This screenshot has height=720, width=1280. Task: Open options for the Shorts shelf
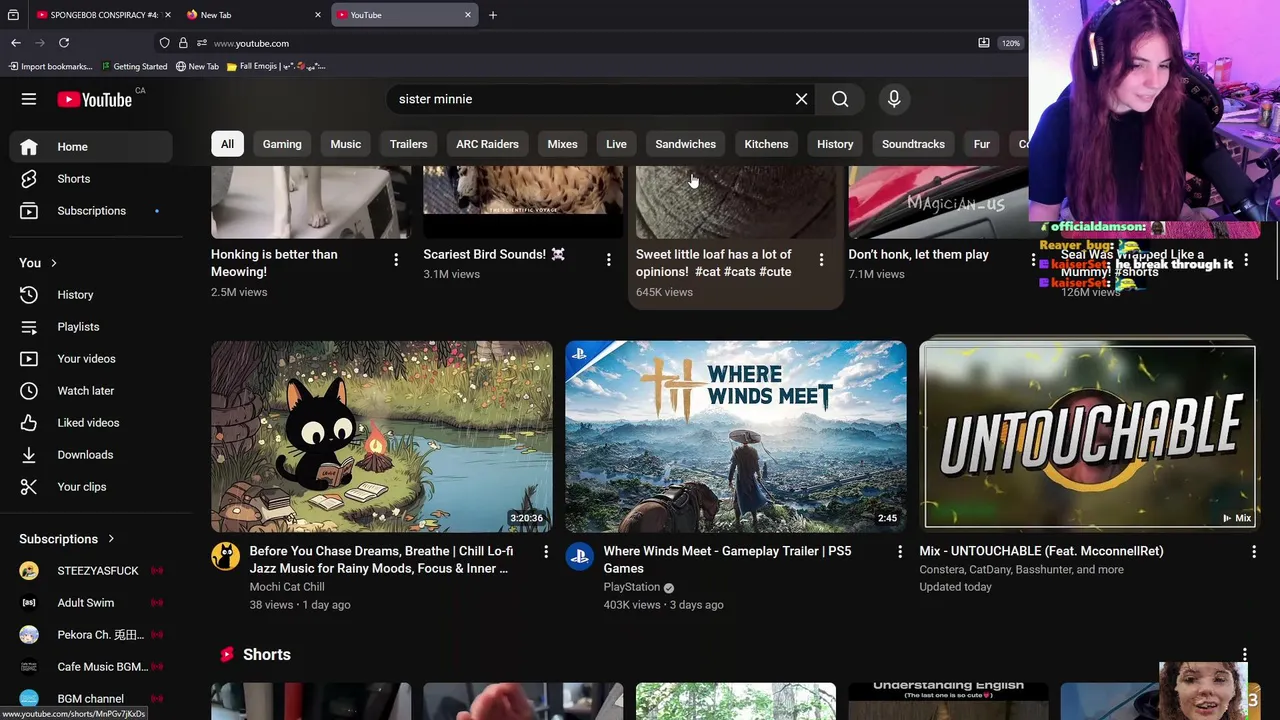[x=1244, y=654]
